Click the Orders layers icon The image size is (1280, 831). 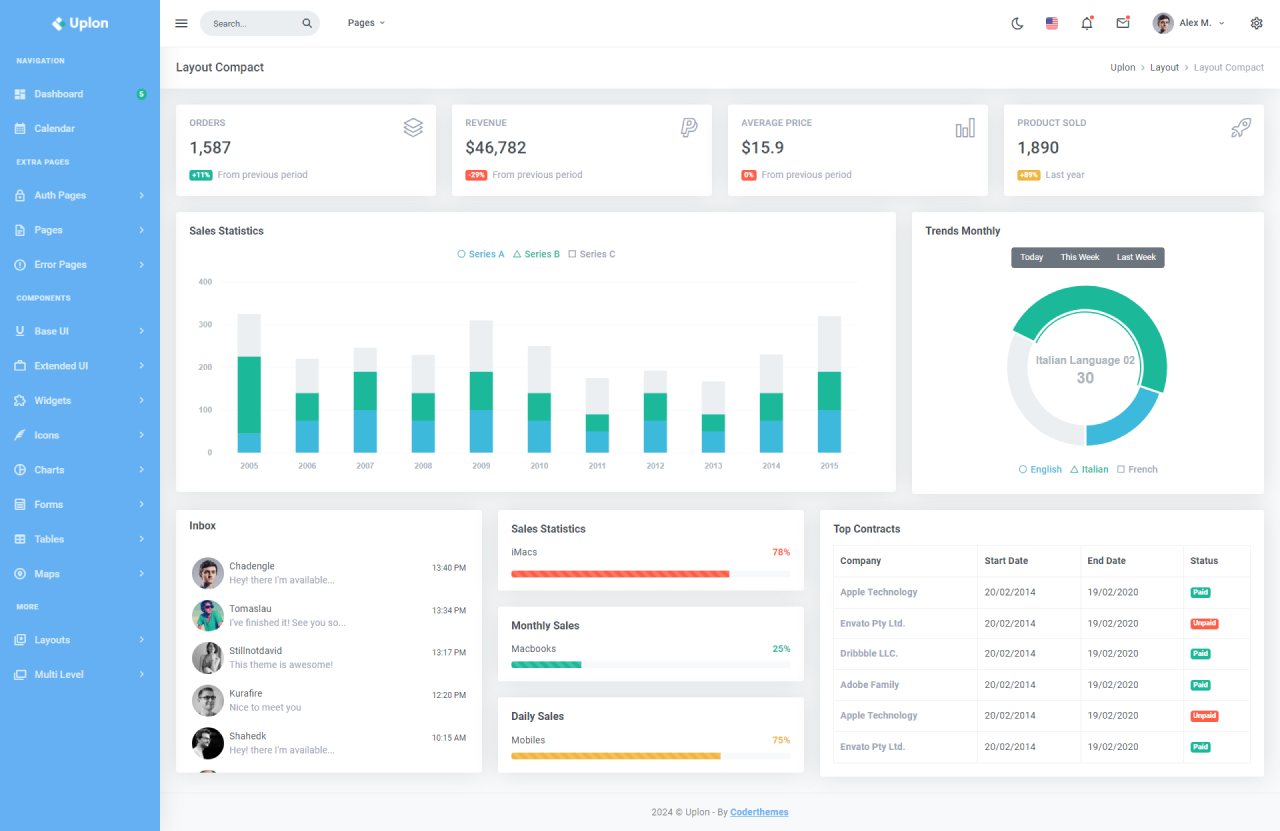[x=413, y=127]
